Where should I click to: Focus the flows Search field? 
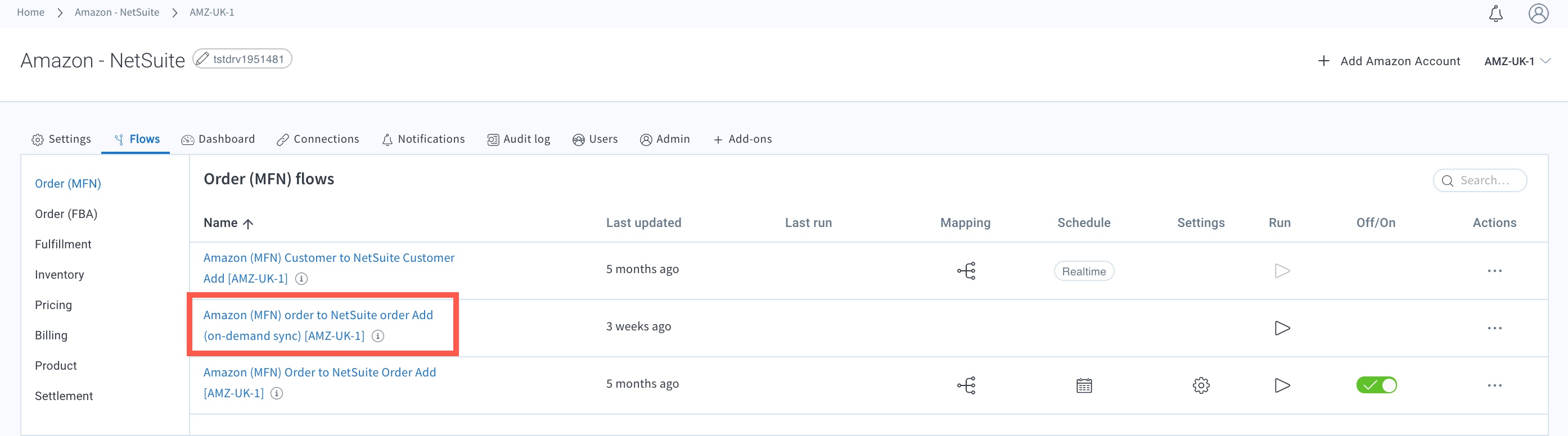(x=1480, y=180)
